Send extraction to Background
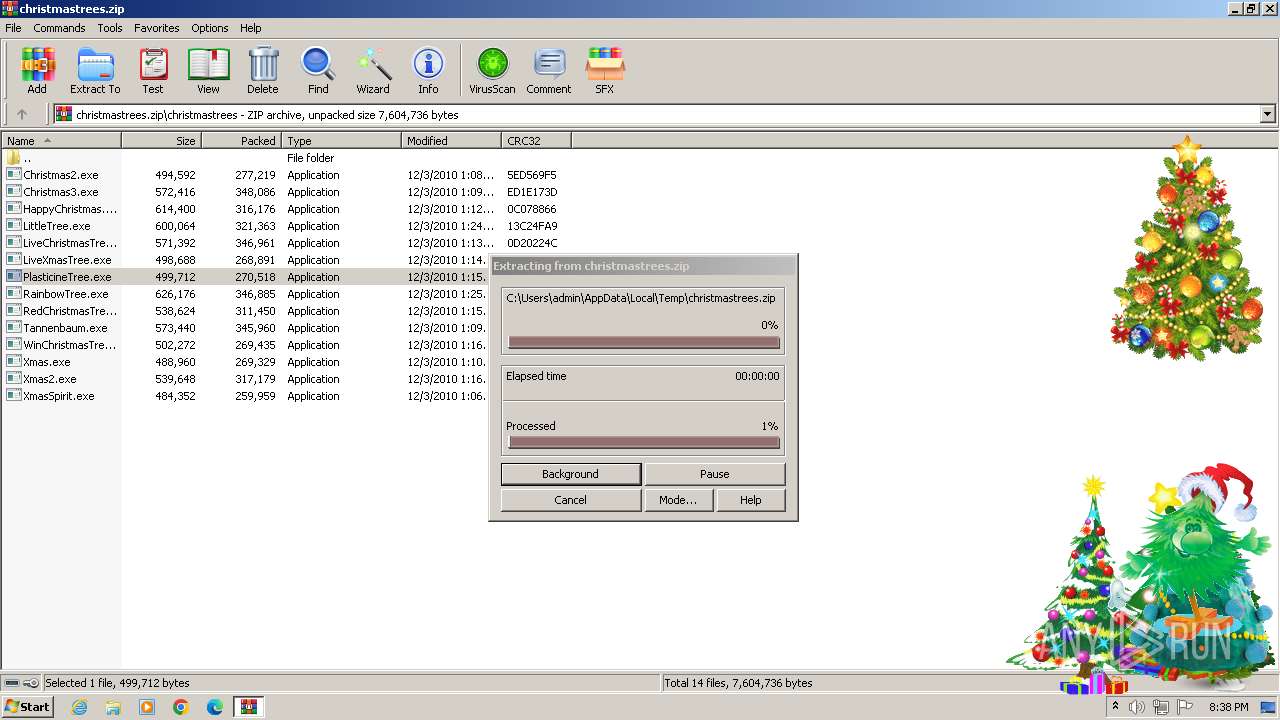The image size is (1280, 720). point(571,474)
